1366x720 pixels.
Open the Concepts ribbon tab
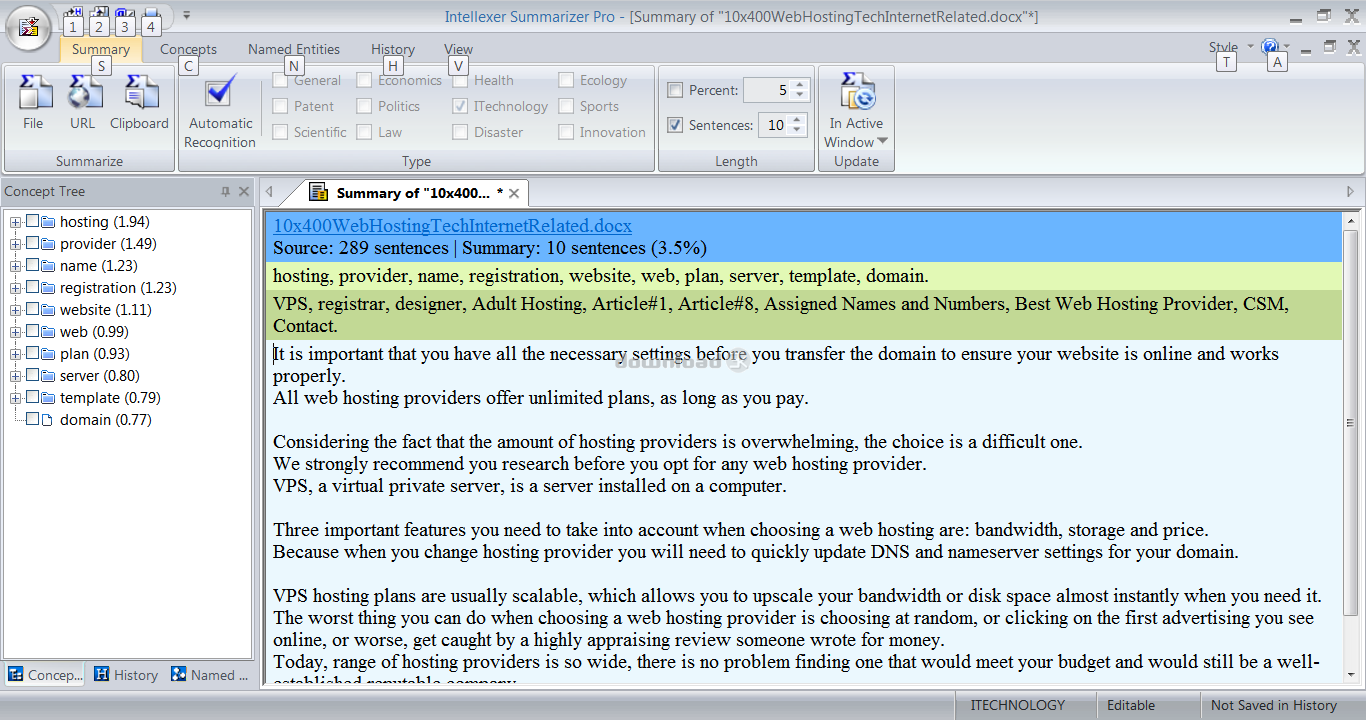point(188,49)
